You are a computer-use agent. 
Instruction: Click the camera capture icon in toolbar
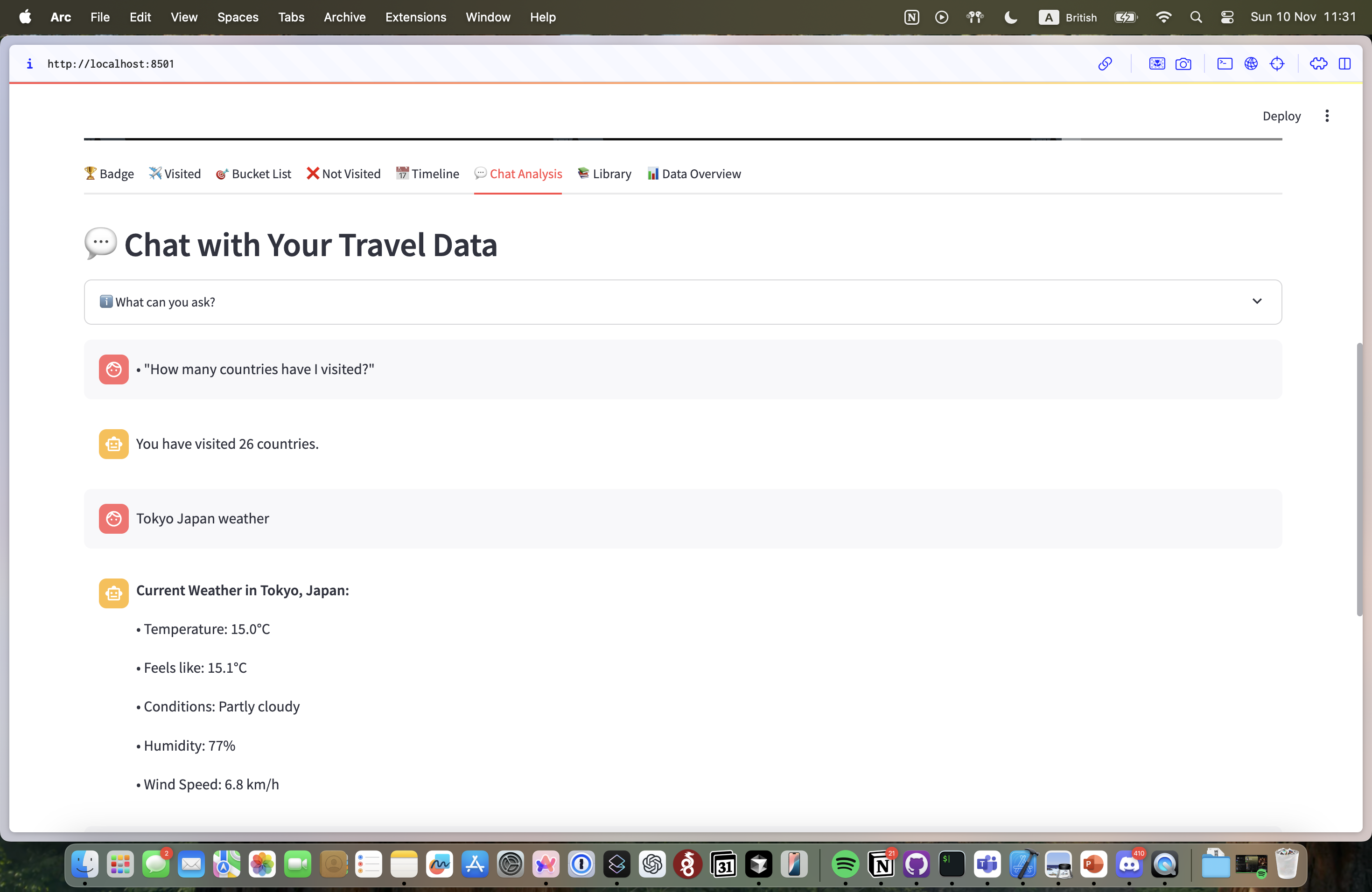1183,63
